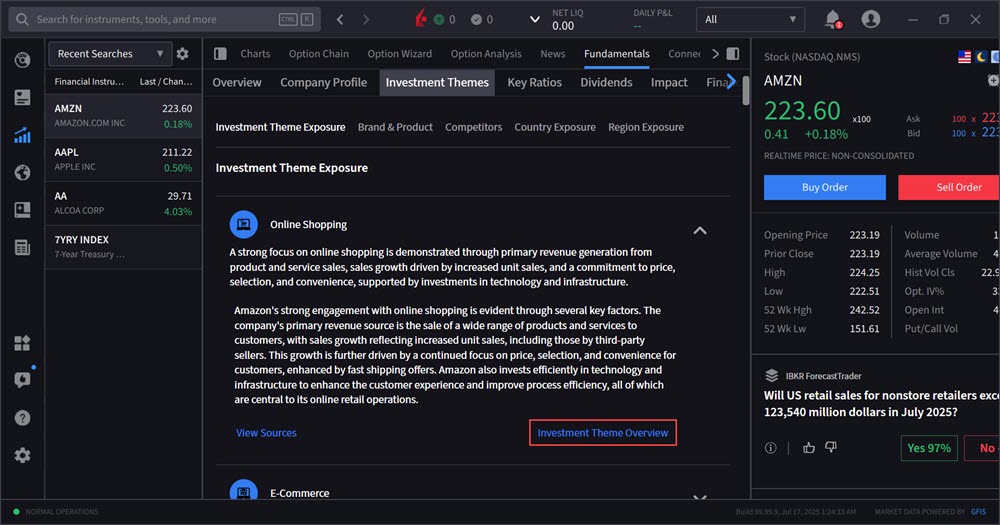
Task: Open the calculator icon in left sidebar
Action: coord(22,248)
